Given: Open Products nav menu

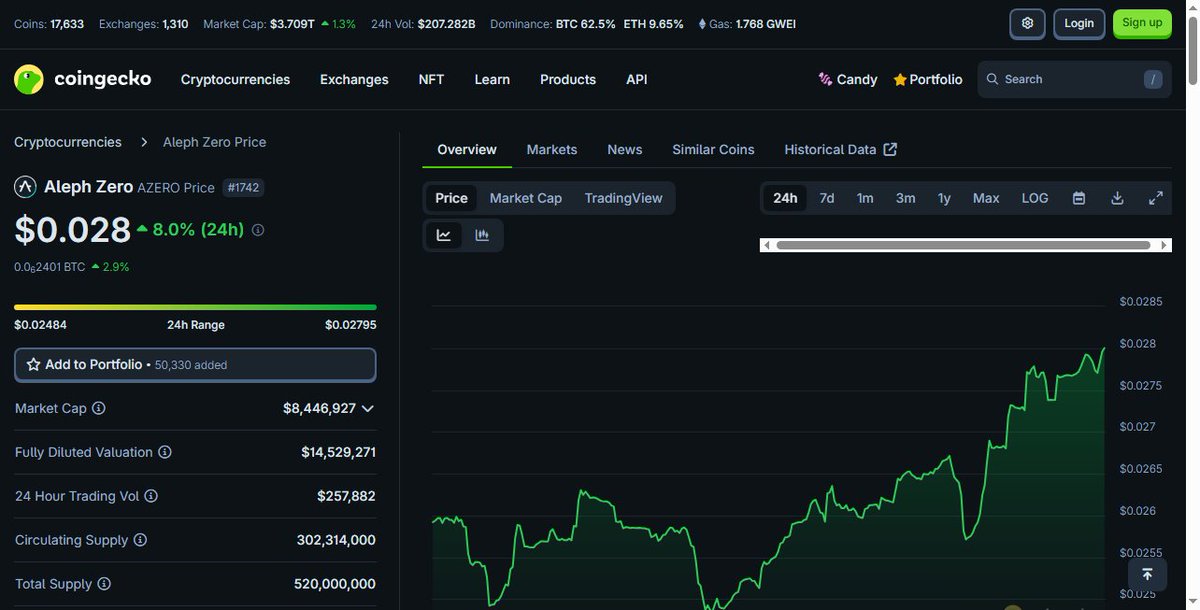Looking at the screenshot, I should click(x=568, y=79).
